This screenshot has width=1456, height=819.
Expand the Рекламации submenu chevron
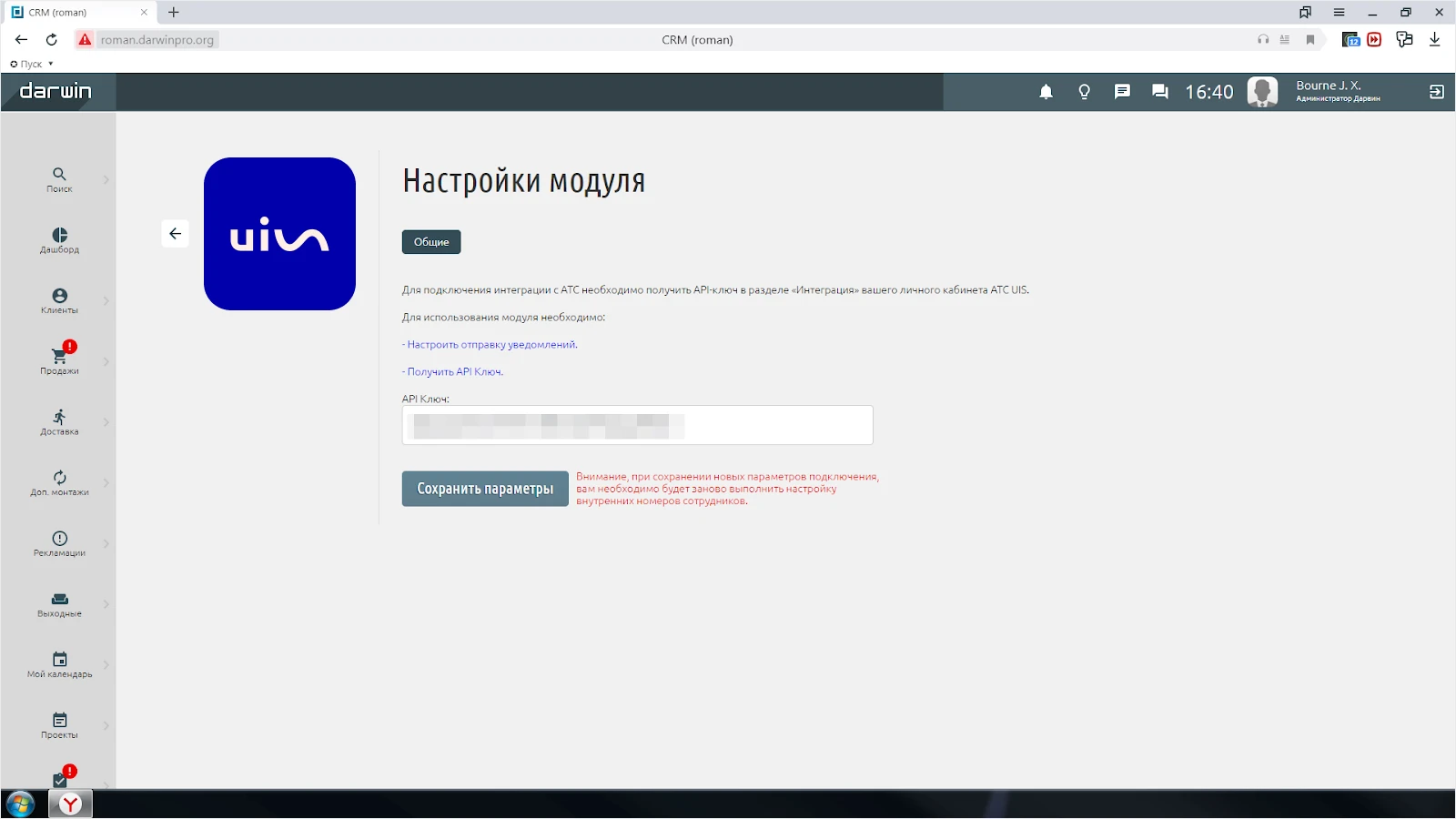106,544
